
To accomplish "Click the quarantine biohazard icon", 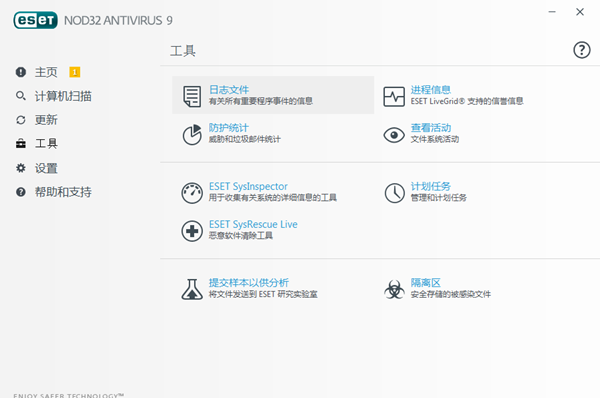I will [x=394, y=289].
